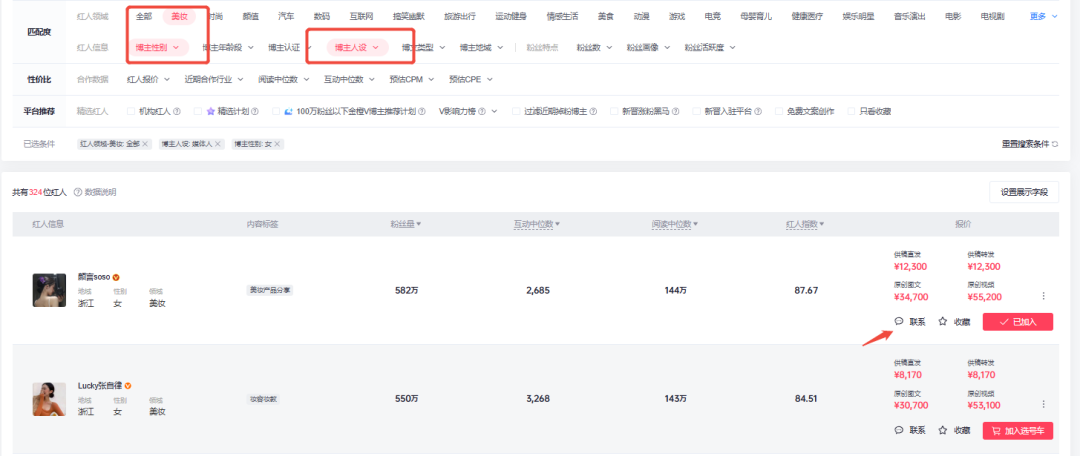Click the 联系 chat icon for Lucky张鲁律
The image size is (1080, 456).
pos(899,430)
